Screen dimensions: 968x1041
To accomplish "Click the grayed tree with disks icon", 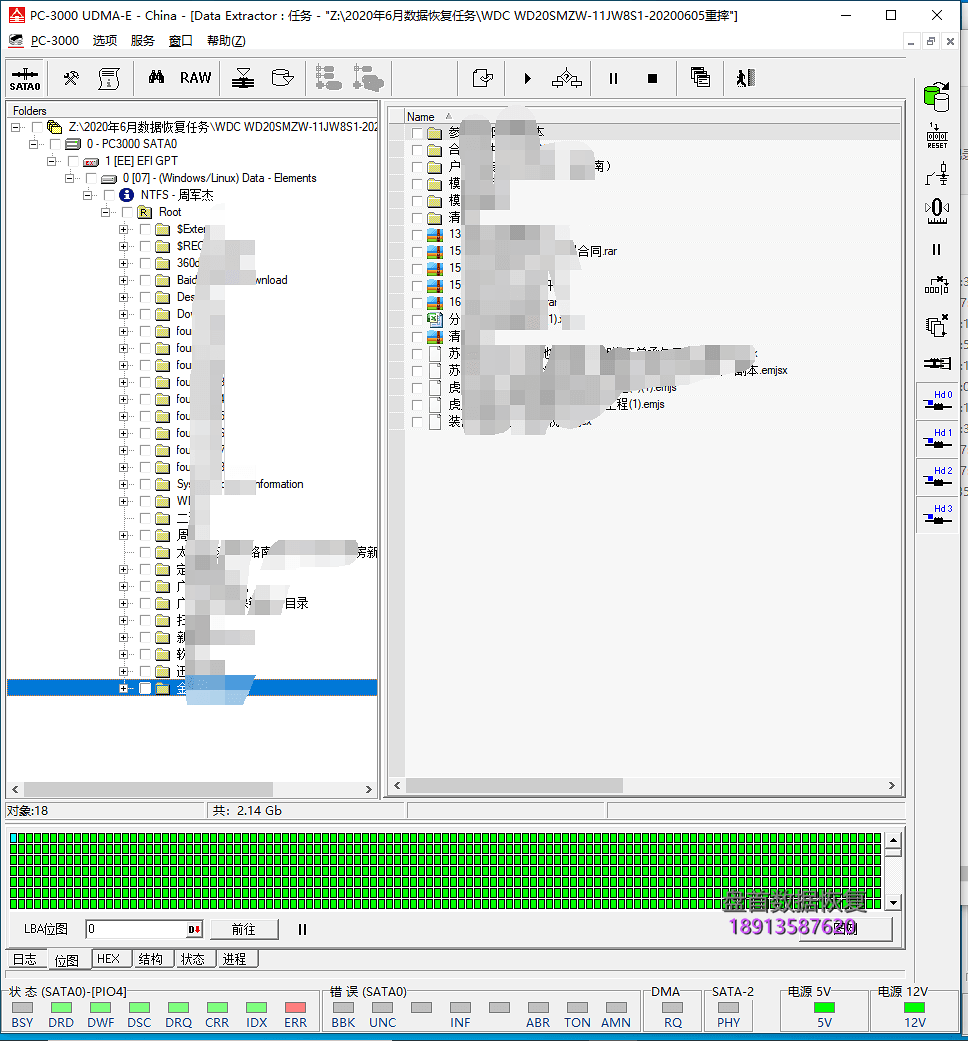I will 368,78.
